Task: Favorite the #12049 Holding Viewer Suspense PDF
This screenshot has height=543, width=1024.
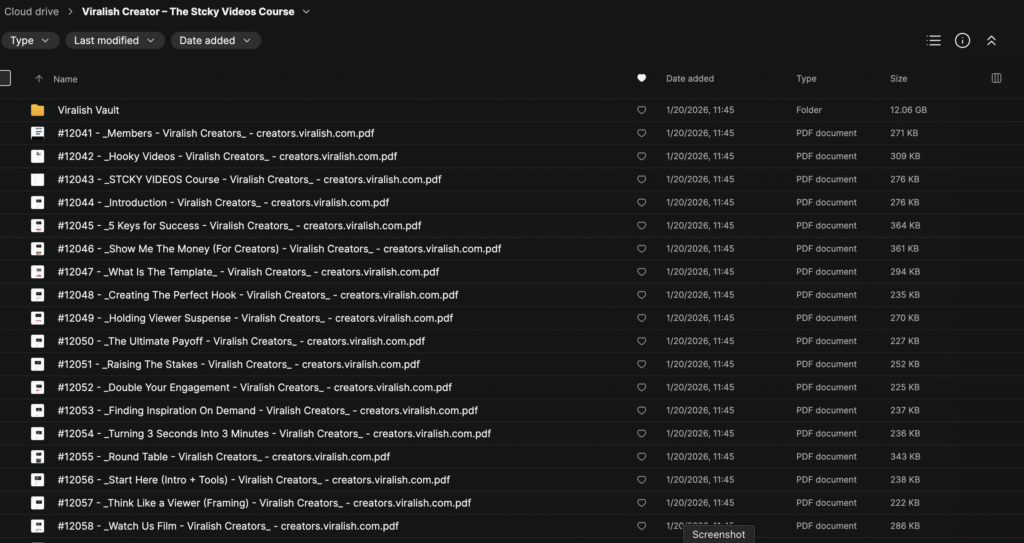Action: (x=641, y=318)
